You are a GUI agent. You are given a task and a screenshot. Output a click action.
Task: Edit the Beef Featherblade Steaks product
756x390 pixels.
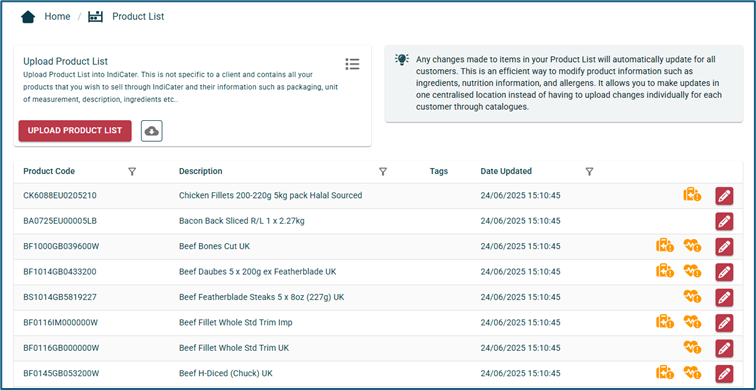tap(724, 297)
